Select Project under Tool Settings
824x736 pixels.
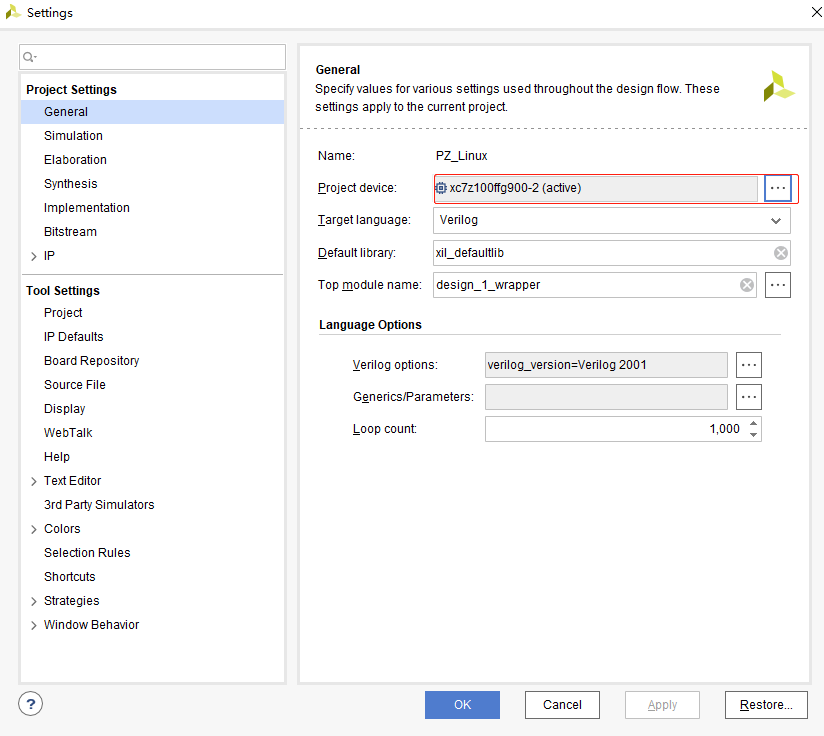coord(63,313)
